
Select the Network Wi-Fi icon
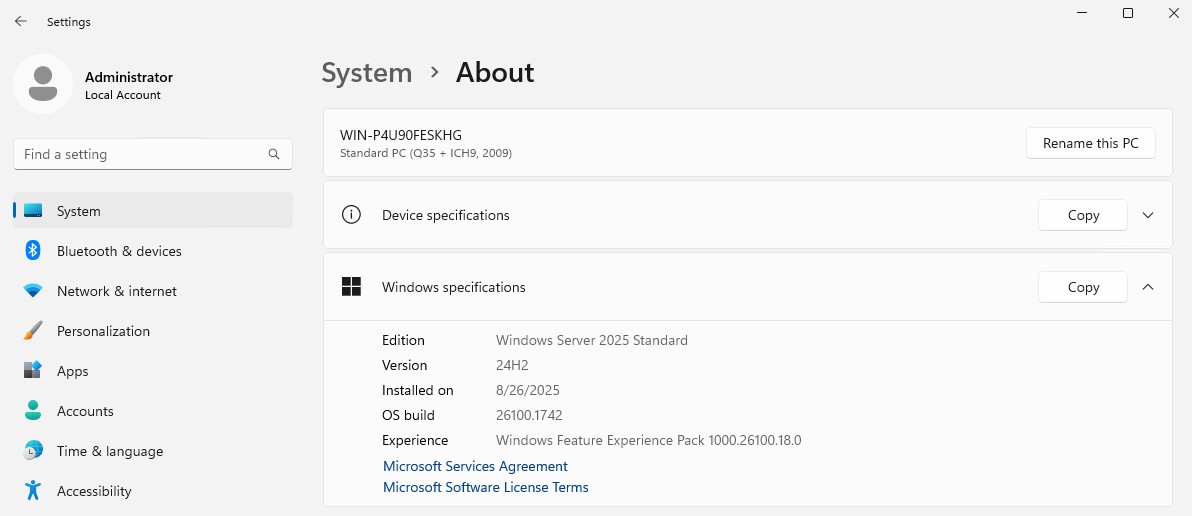[x=33, y=290]
